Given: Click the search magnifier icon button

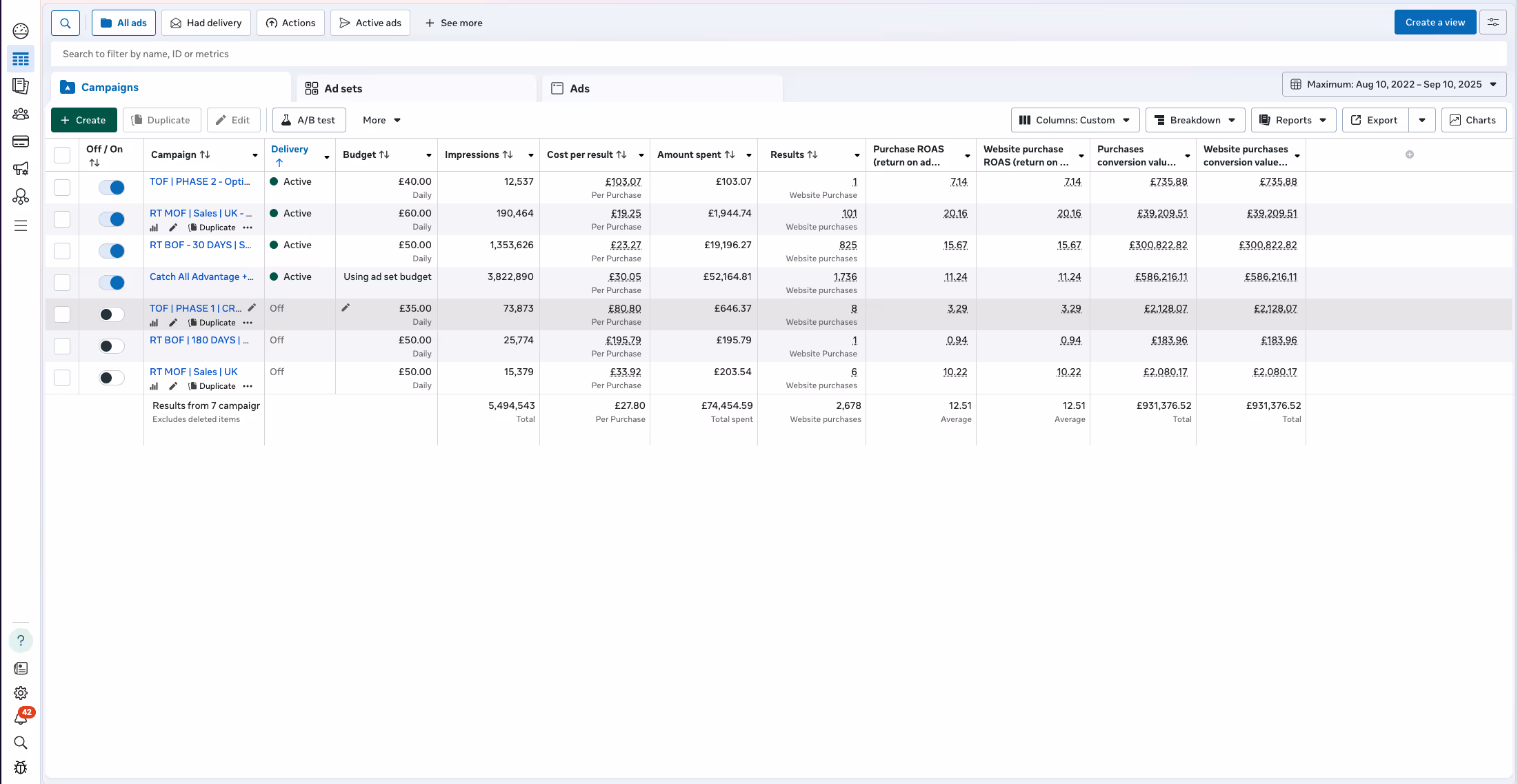Looking at the screenshot, I should click(x=66, y=23).
